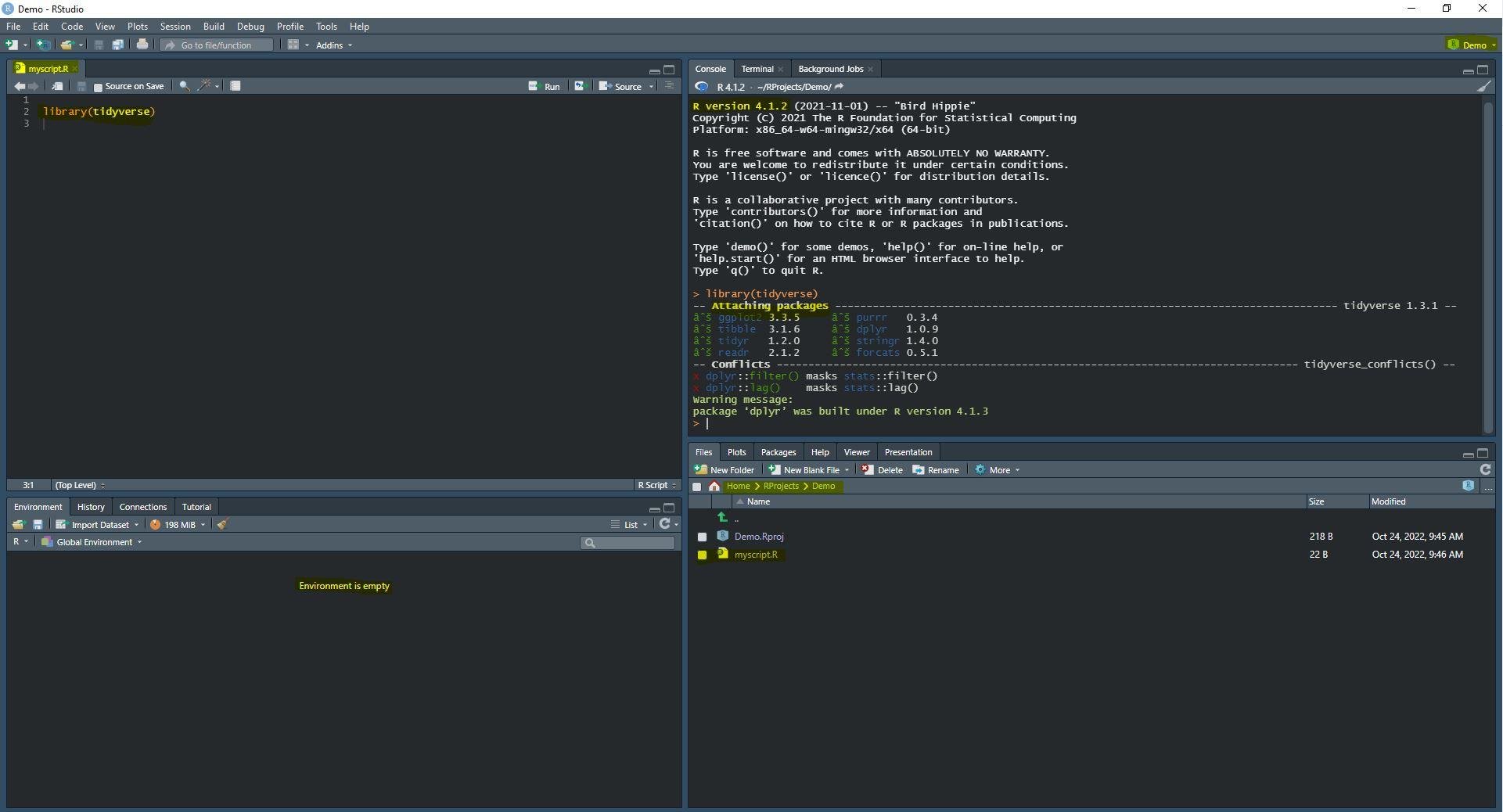Viewport: 1503px width, 812px height.
Task: Tick the select-all checkbox in Files breadcrumb row
Action: [697, 487]
